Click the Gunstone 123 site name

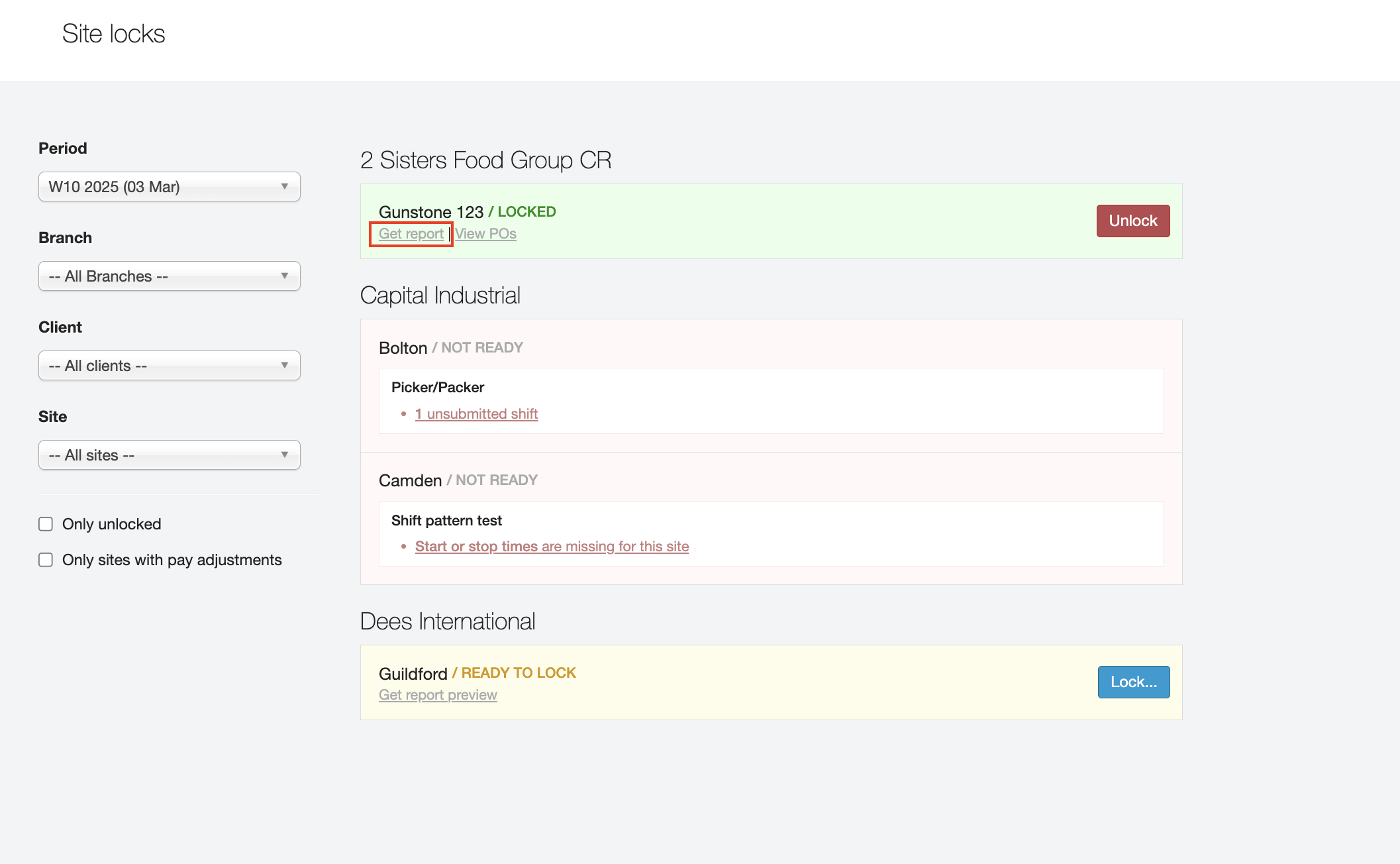(430, 212)
